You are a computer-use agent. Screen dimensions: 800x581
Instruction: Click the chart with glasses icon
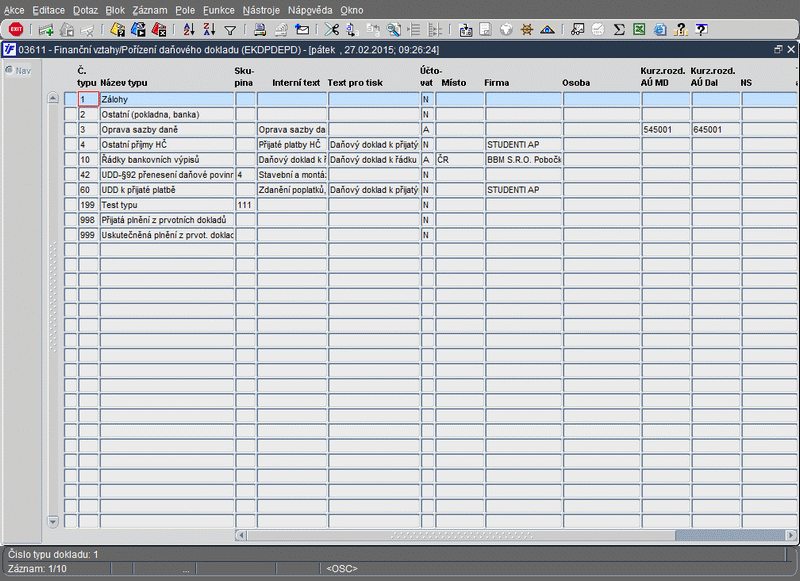(x=578, y=30)
